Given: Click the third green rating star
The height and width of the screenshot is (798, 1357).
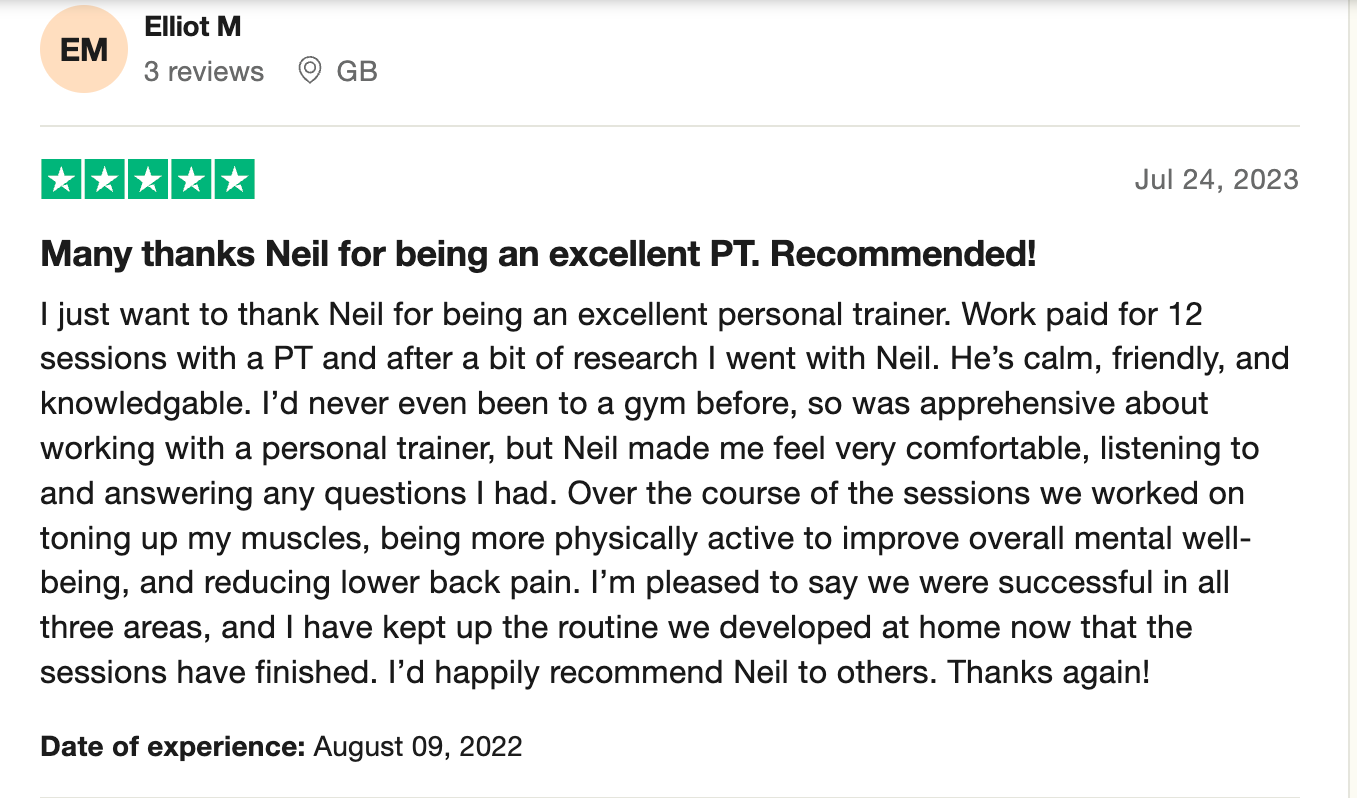Looking at the screenshot, I should [147, 180].
